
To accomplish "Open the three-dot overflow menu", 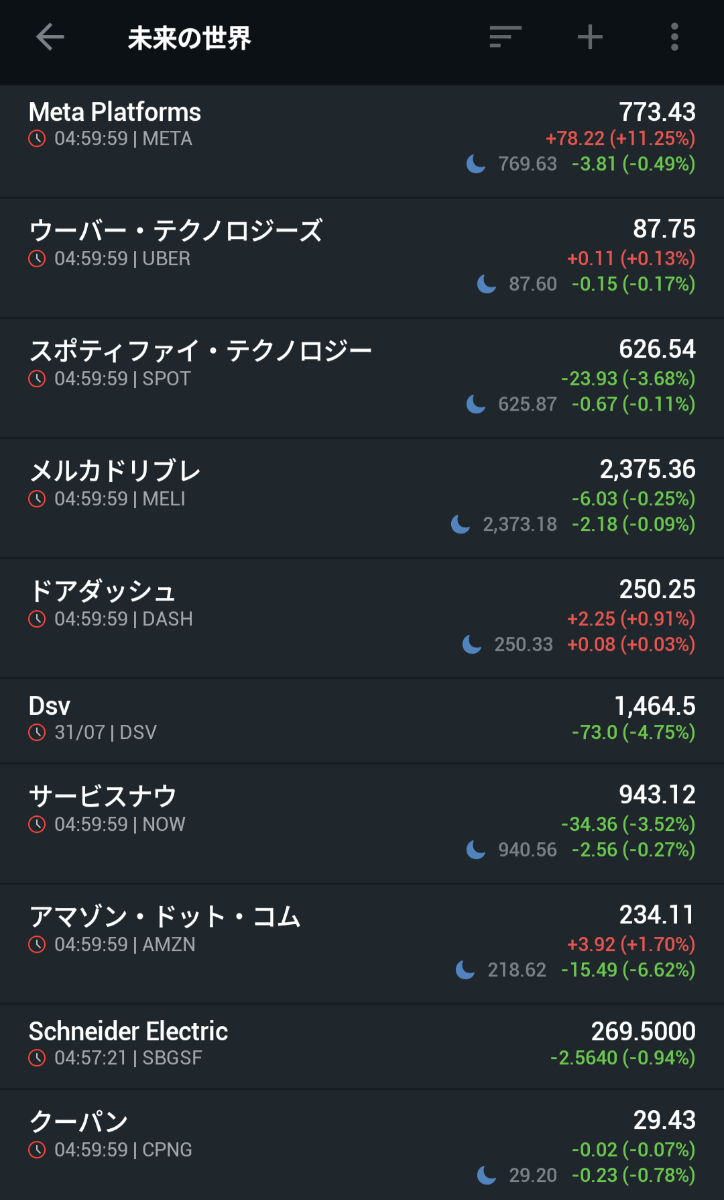I will [x=675, y=38].
